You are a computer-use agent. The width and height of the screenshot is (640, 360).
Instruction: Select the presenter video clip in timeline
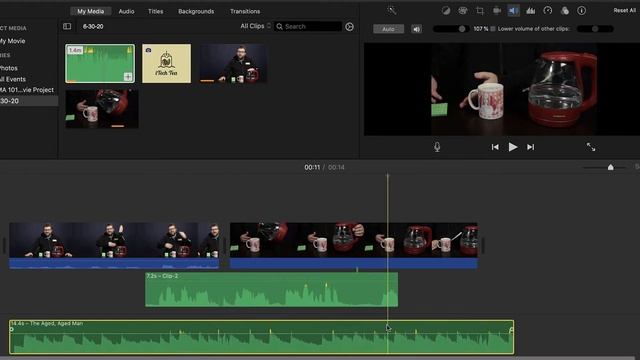tap(114, 245)
